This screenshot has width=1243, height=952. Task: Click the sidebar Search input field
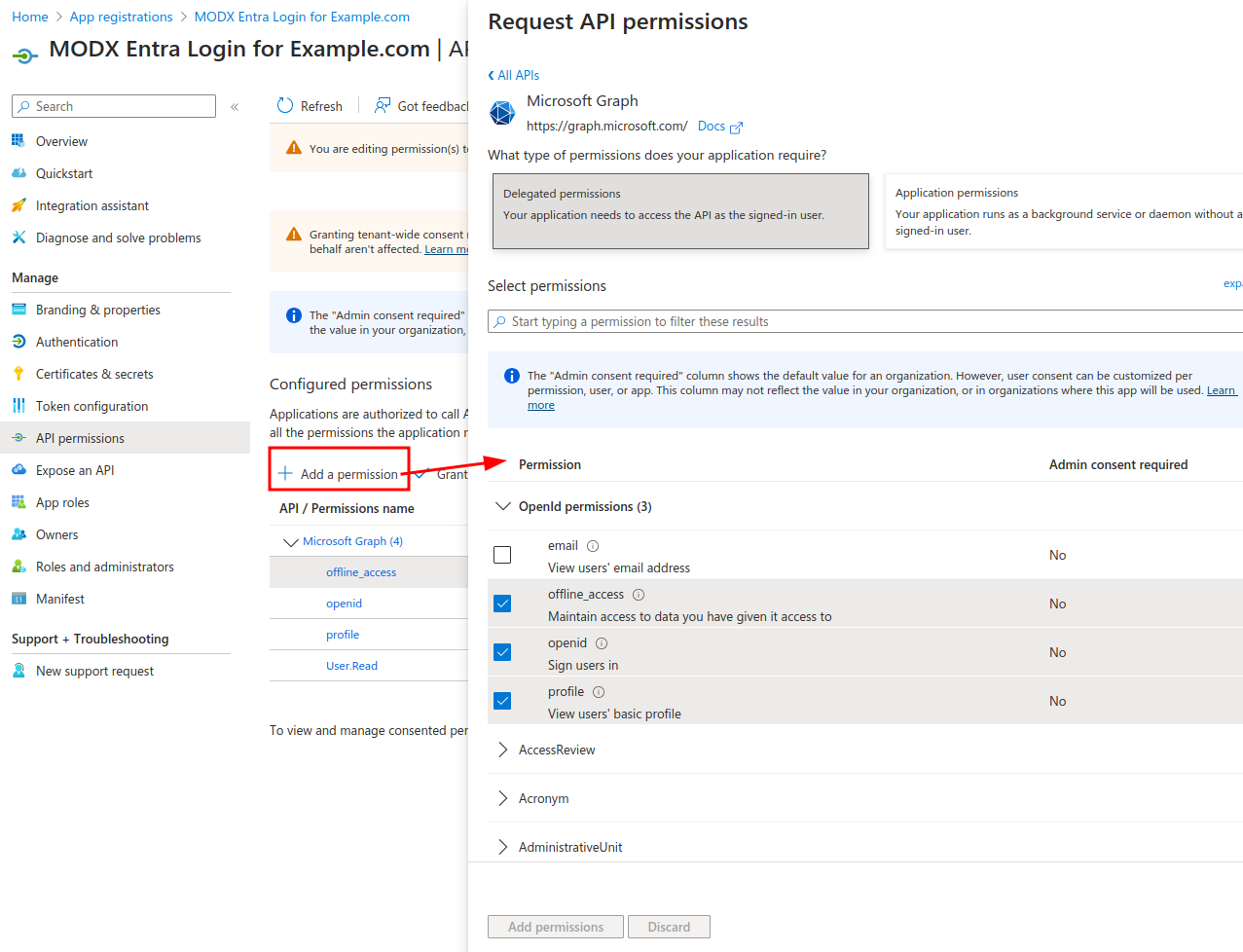click(114, 106)
